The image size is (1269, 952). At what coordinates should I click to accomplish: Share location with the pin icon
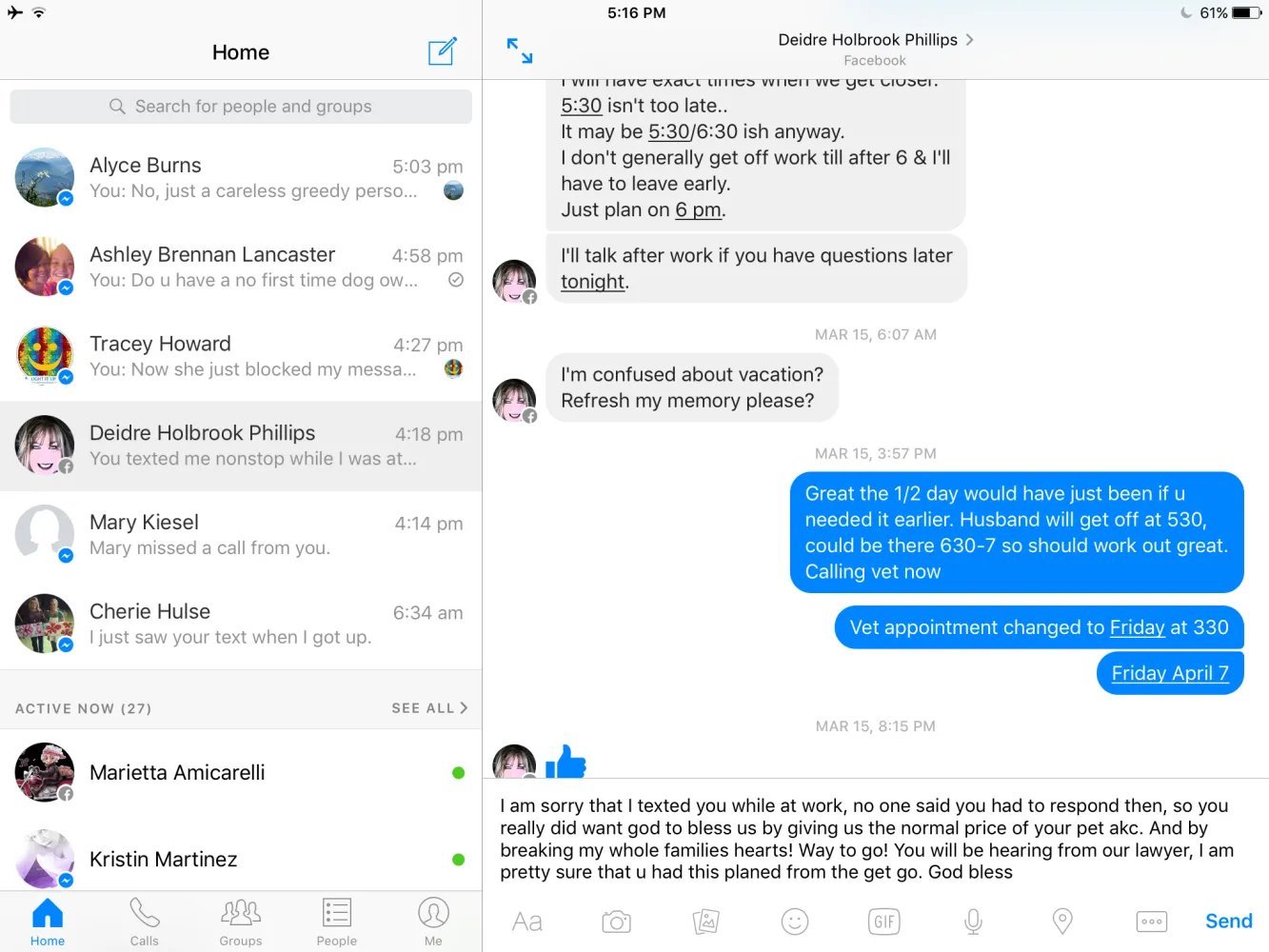[1062, 922]
